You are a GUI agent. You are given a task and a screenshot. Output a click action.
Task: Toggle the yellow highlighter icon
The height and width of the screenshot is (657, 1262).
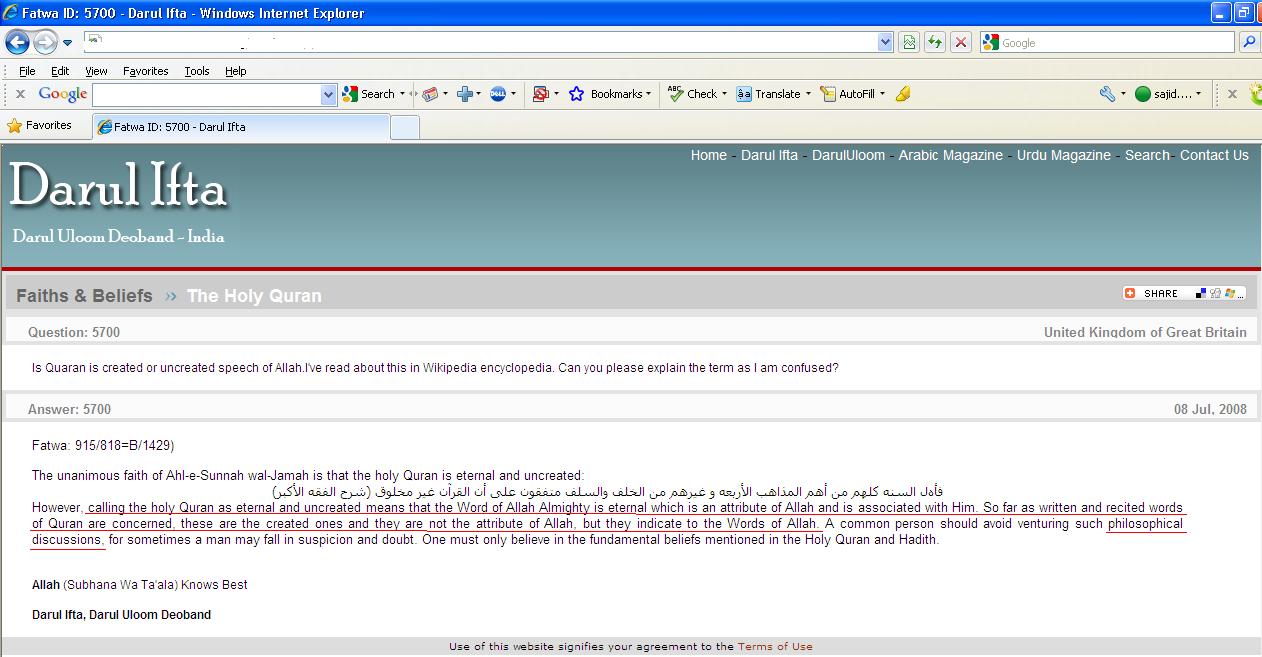903,94
